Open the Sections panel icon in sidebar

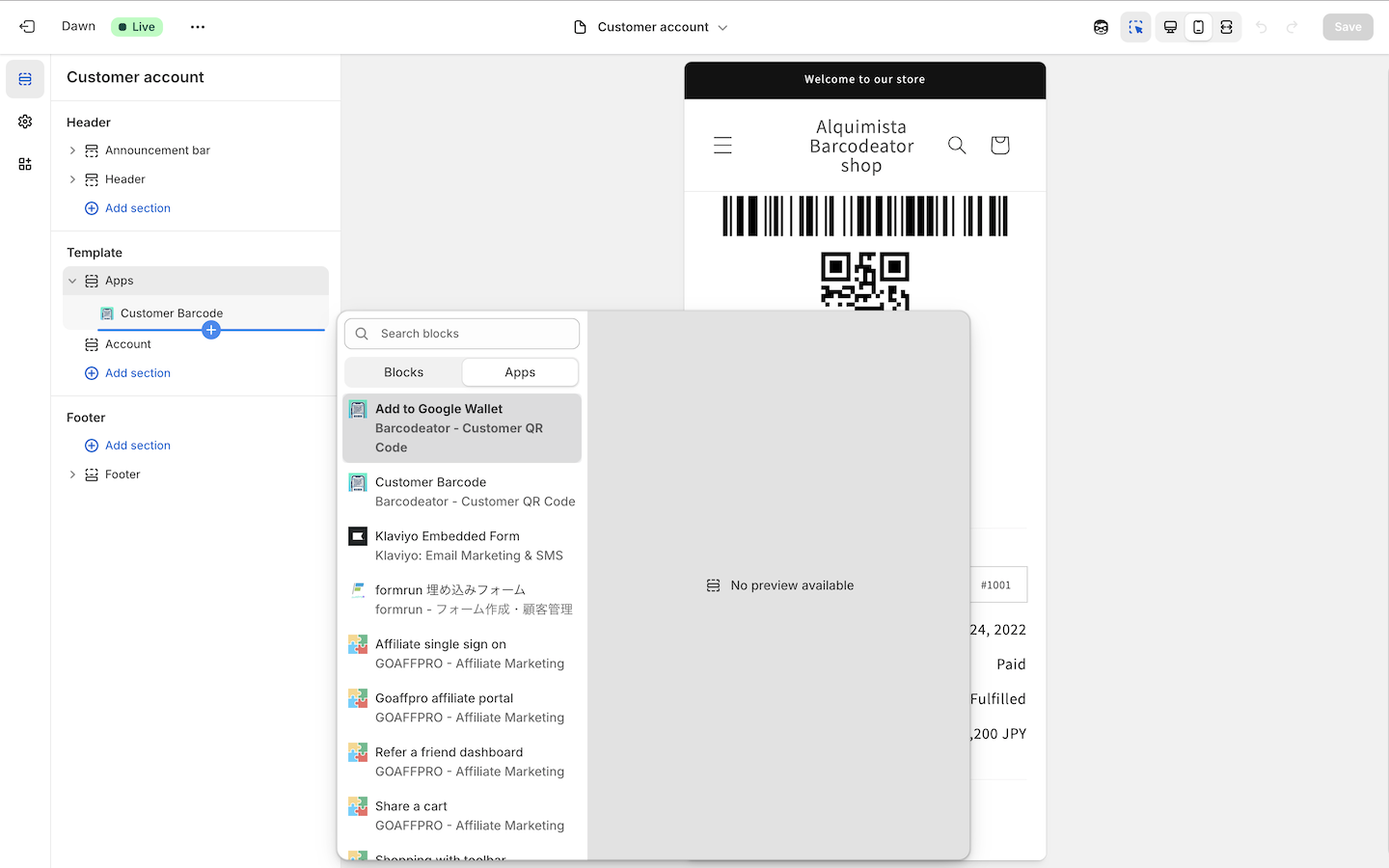[x=25, y=79]
